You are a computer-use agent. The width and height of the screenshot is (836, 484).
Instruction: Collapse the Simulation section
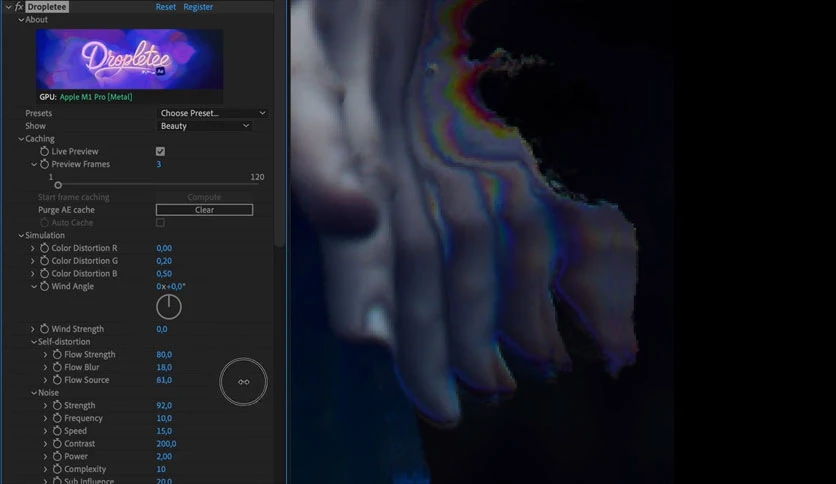(21, 235)
